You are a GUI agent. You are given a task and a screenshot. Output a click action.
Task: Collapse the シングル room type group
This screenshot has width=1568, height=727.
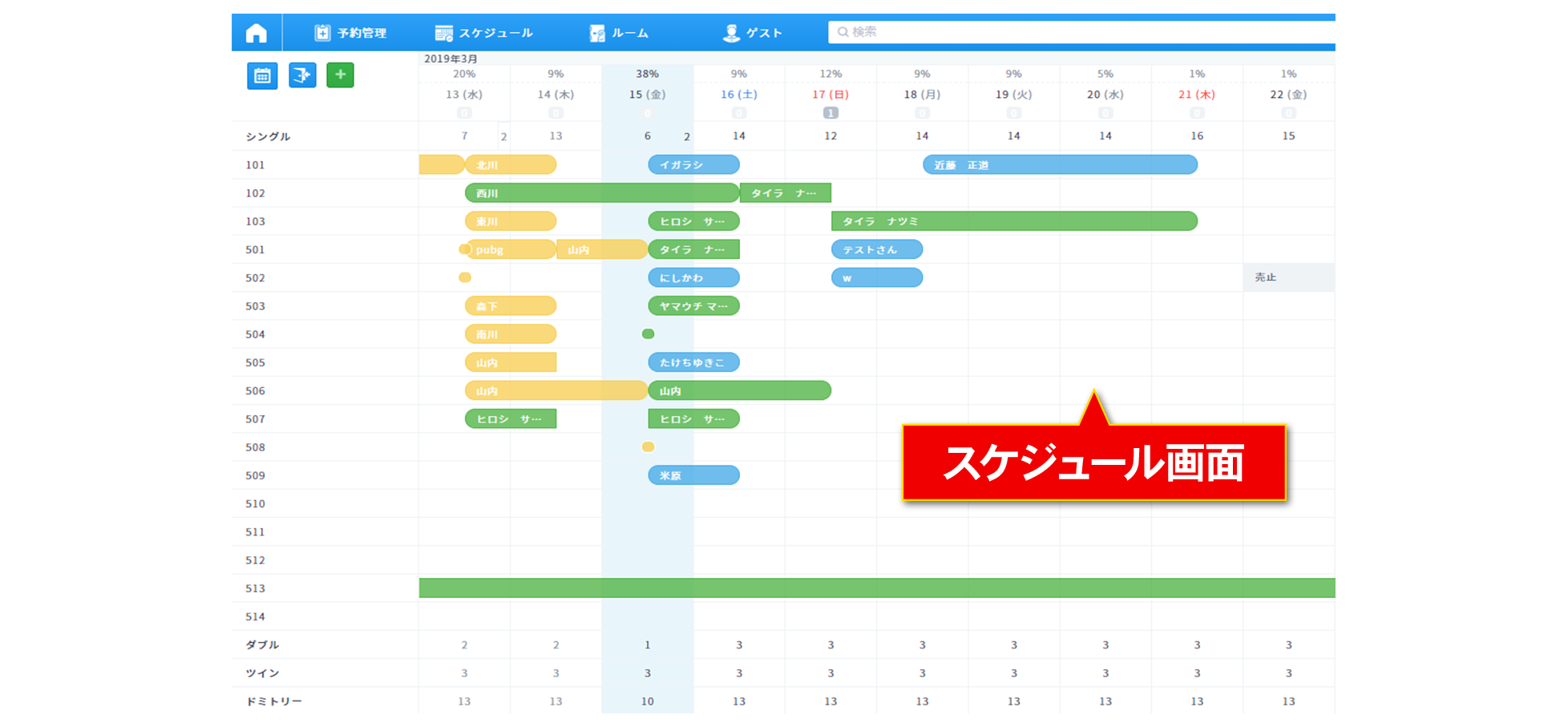pos(269,136)
